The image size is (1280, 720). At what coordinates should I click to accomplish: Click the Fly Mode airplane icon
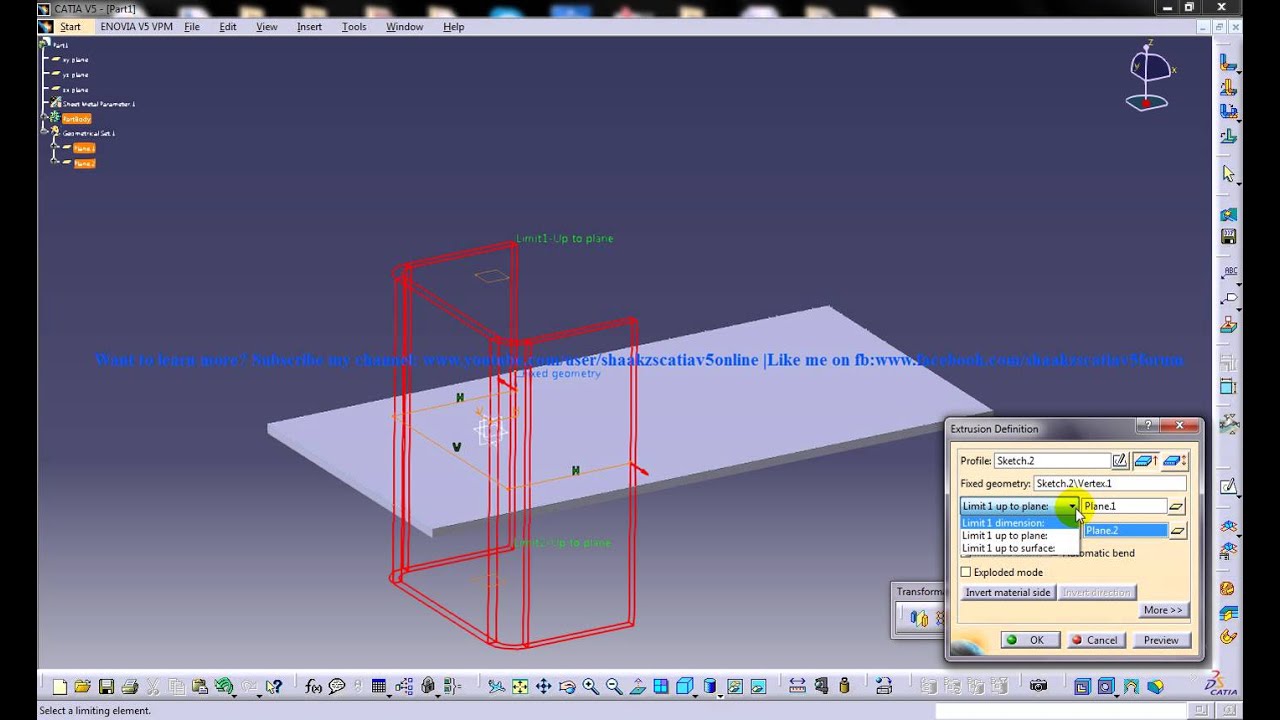(x=496, y=686)
